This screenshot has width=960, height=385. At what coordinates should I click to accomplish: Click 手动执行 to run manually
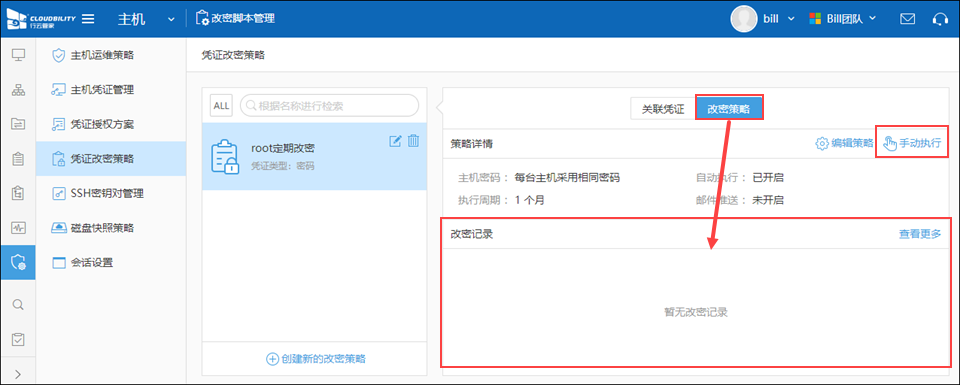tap(912, 143)
